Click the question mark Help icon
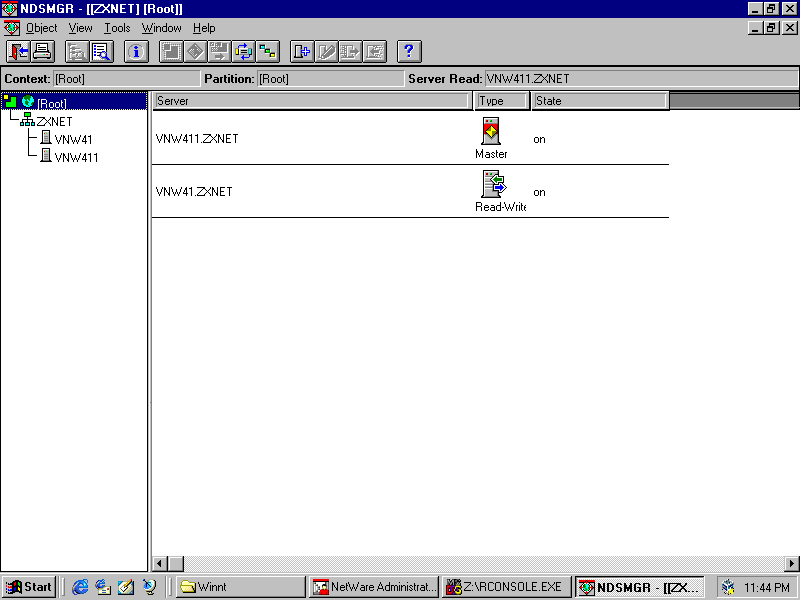 point(408,51)
